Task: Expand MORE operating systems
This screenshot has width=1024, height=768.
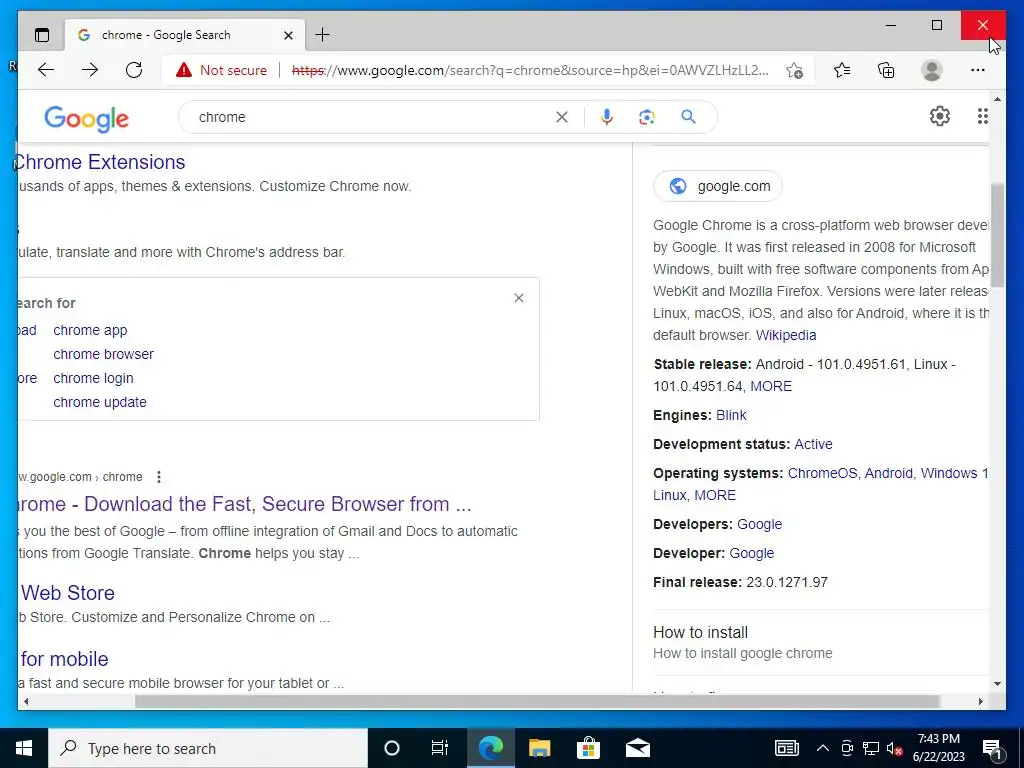Action: pyautogui.click(x=714, y=495)
